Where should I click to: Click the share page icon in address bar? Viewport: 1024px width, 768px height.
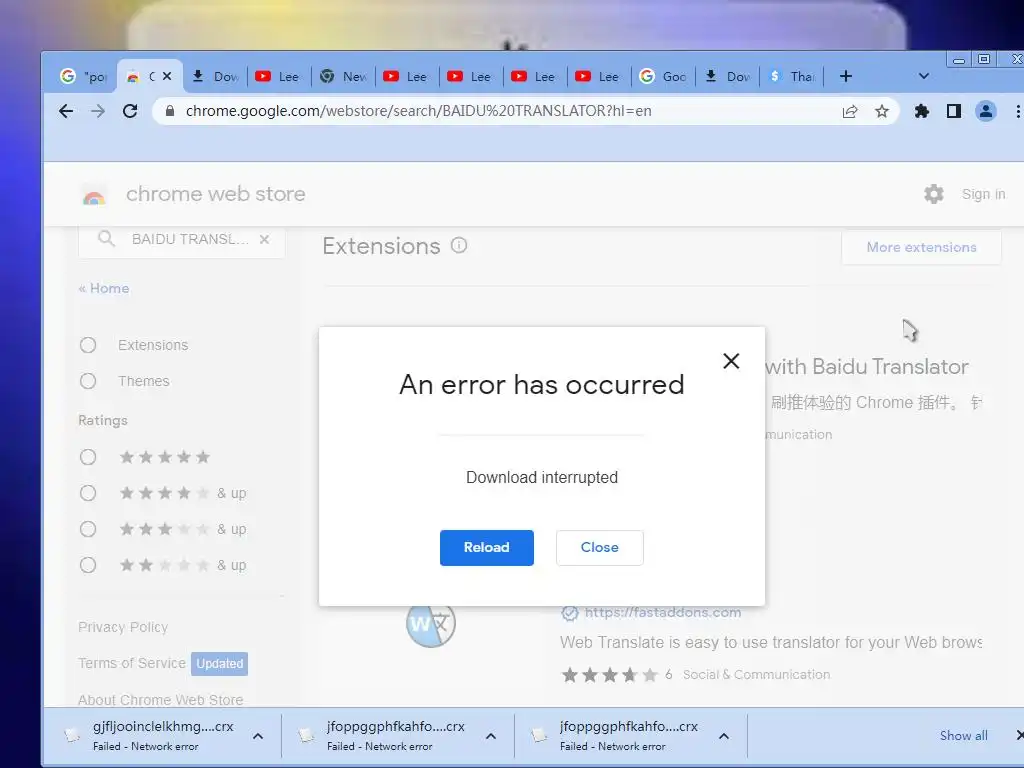[850, 112]
